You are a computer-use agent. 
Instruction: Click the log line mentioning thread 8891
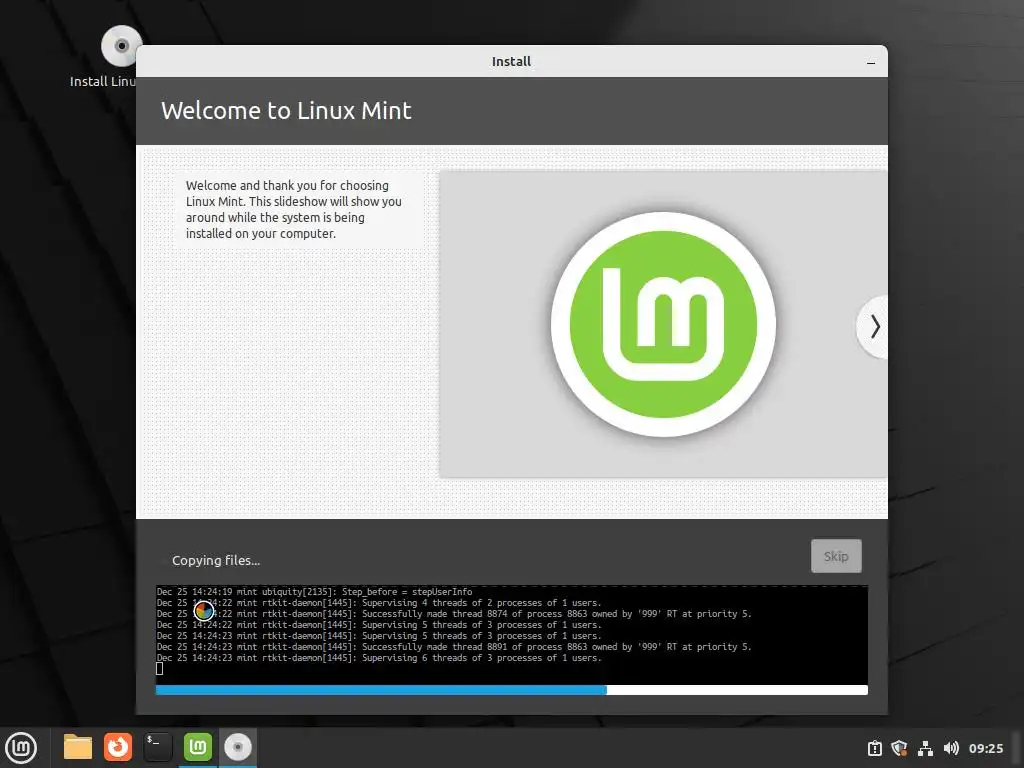tap(454, 647)
